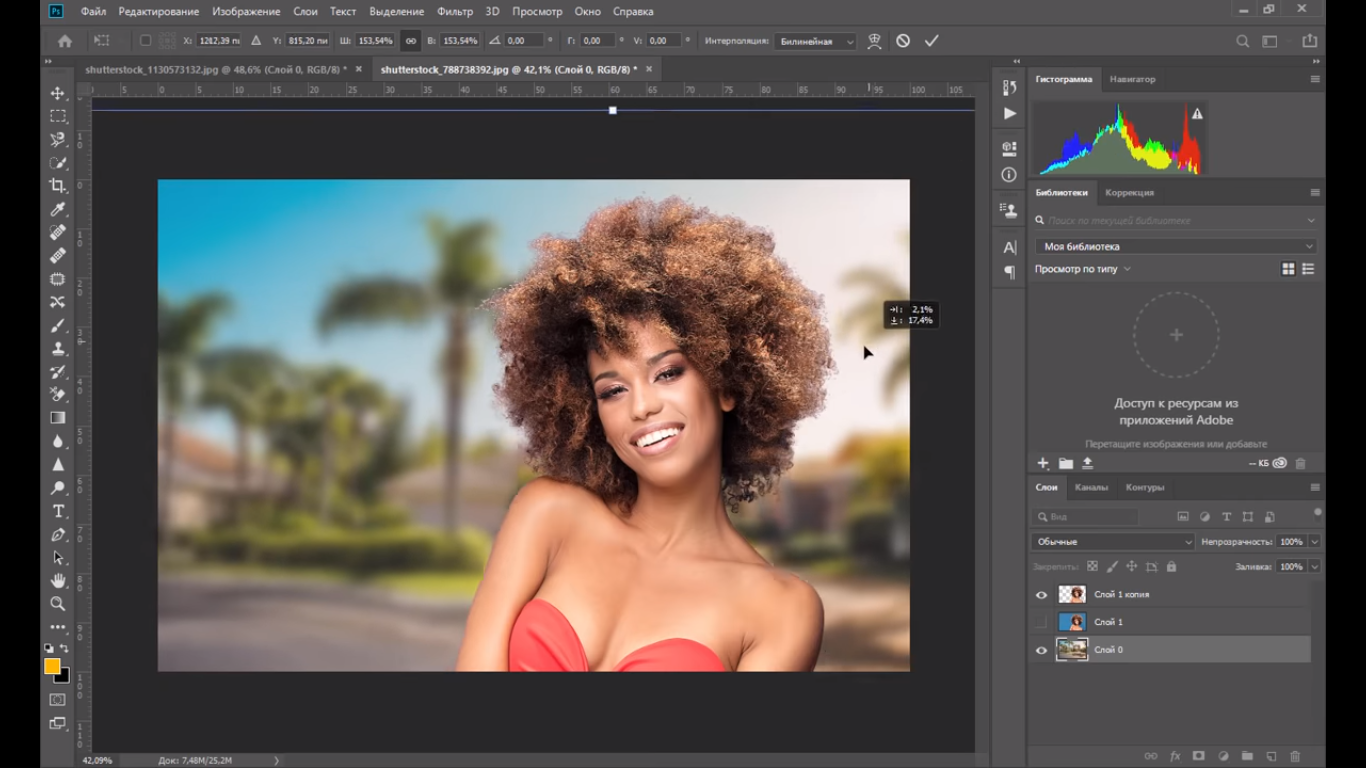This screenshot has width=1366, height=768.
Task: Create new layer from Layers panel footer
Action: (x=1272, y=756)
